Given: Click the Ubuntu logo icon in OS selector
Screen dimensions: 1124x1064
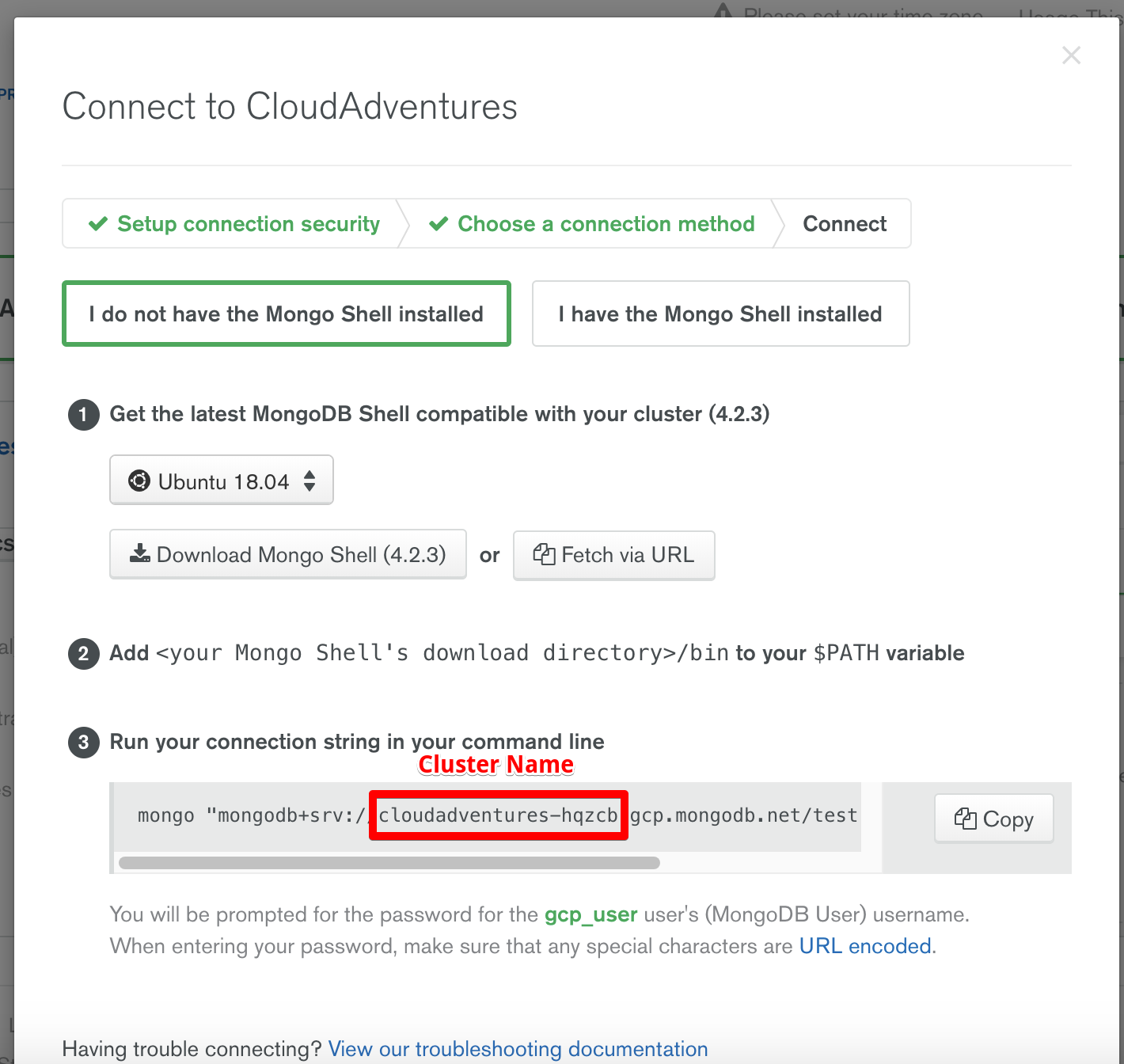Looking at the screenshot, I should [139, 481].
